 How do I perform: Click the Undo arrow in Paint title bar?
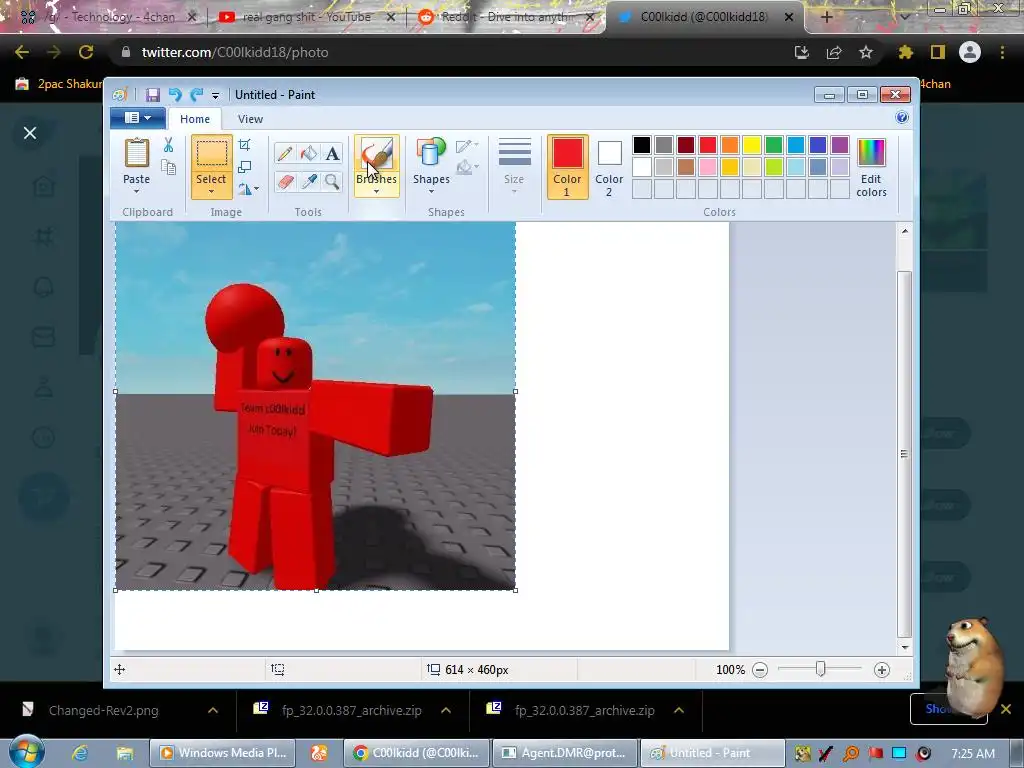175,95
